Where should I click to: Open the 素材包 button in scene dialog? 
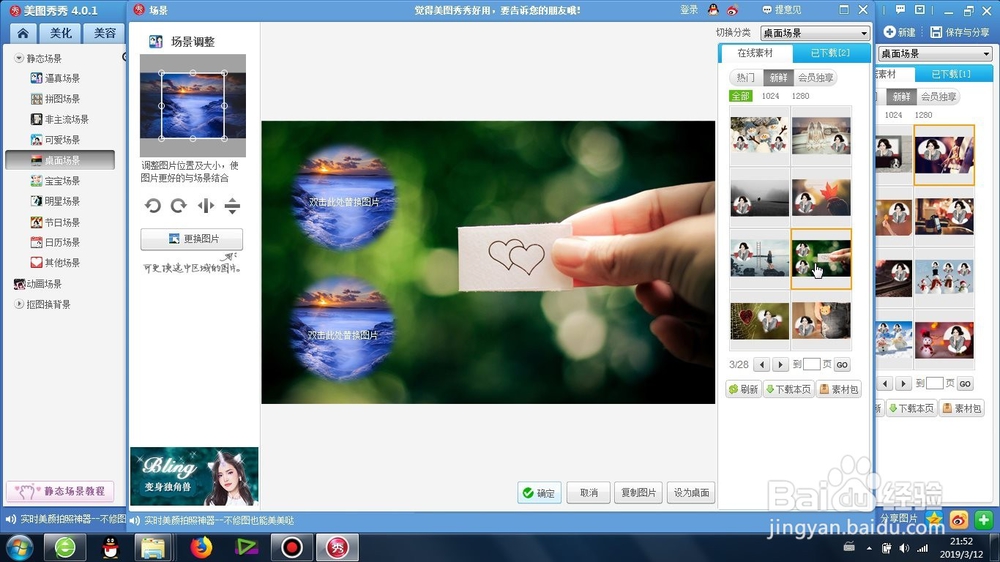point(839,389)
